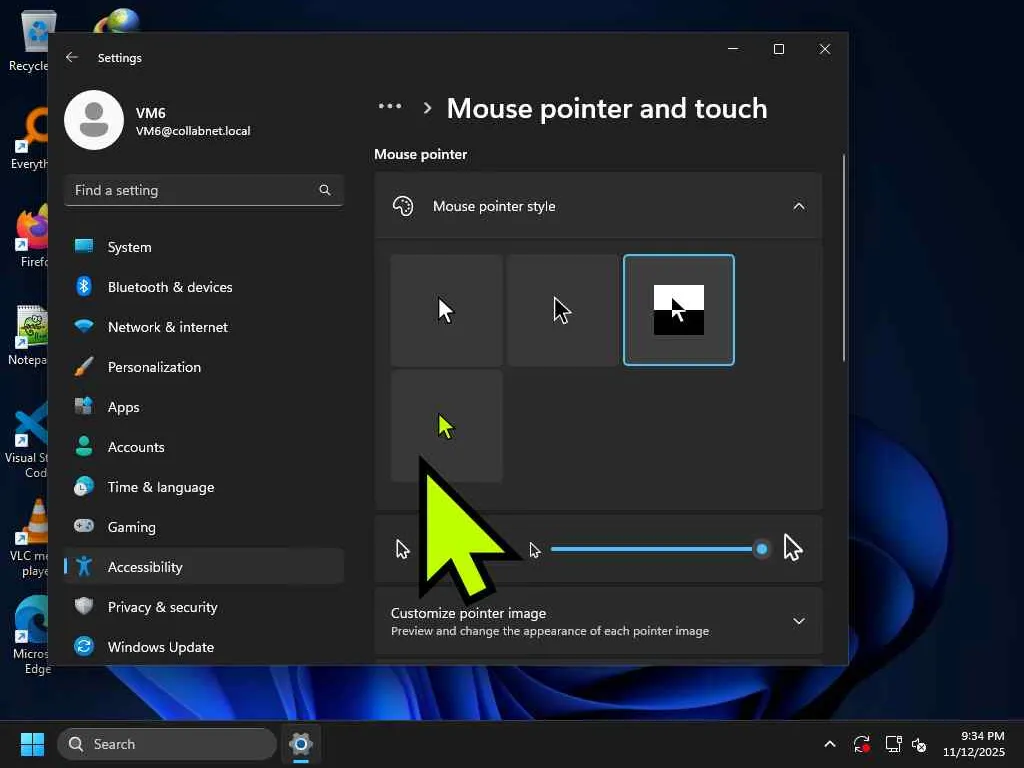Click the settings page vertical scrollbar
Screen dimensions: 1024x768
844,257
